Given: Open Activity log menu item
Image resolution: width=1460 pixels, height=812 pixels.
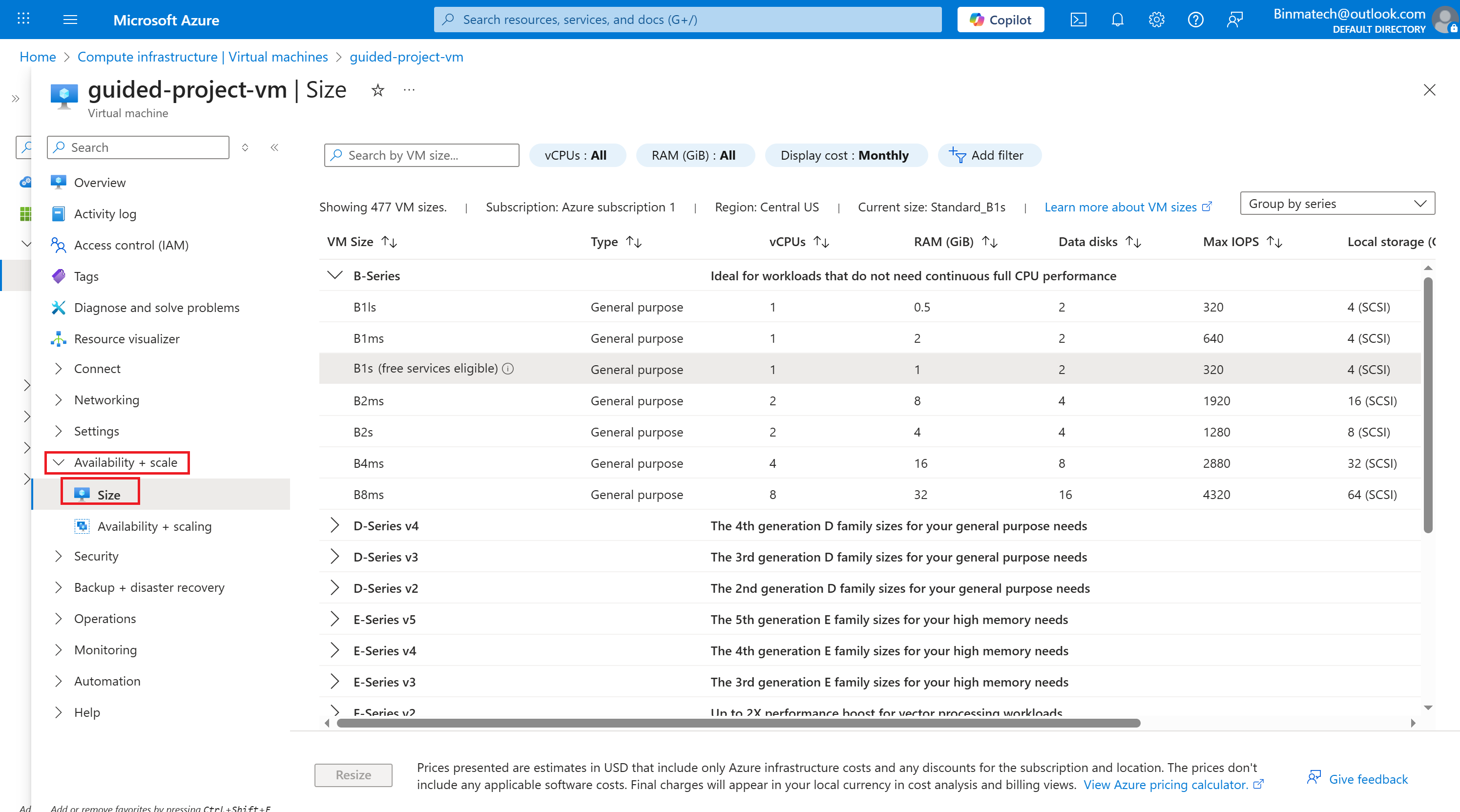Looking at the screenshot, I should 105,214.
